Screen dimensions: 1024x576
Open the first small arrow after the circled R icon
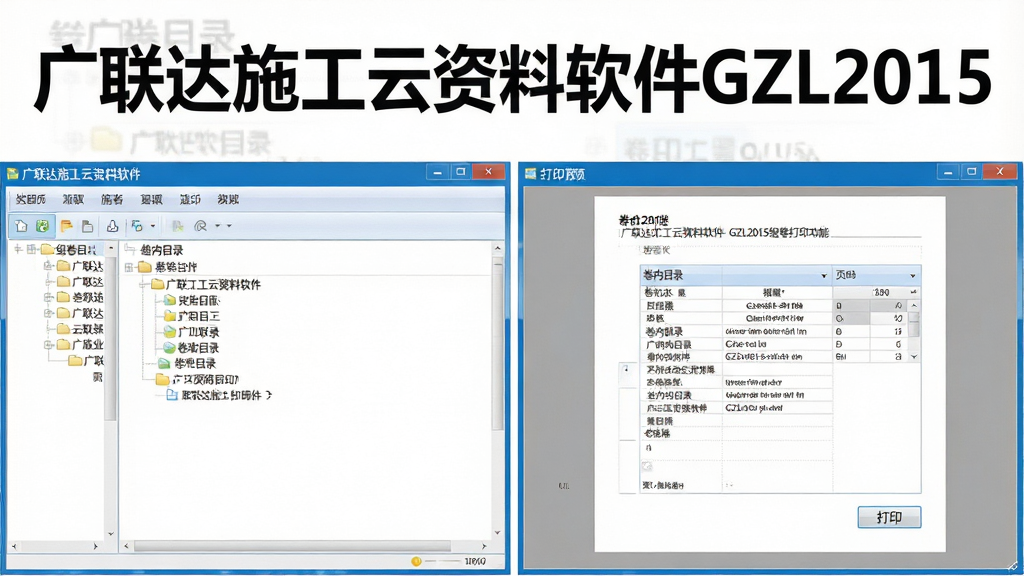218,226
